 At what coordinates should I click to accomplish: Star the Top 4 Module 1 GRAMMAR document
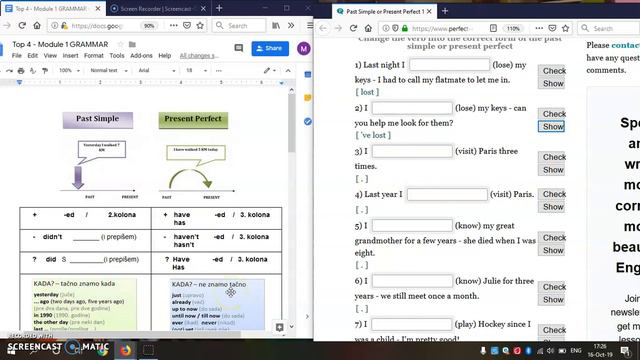120,44
